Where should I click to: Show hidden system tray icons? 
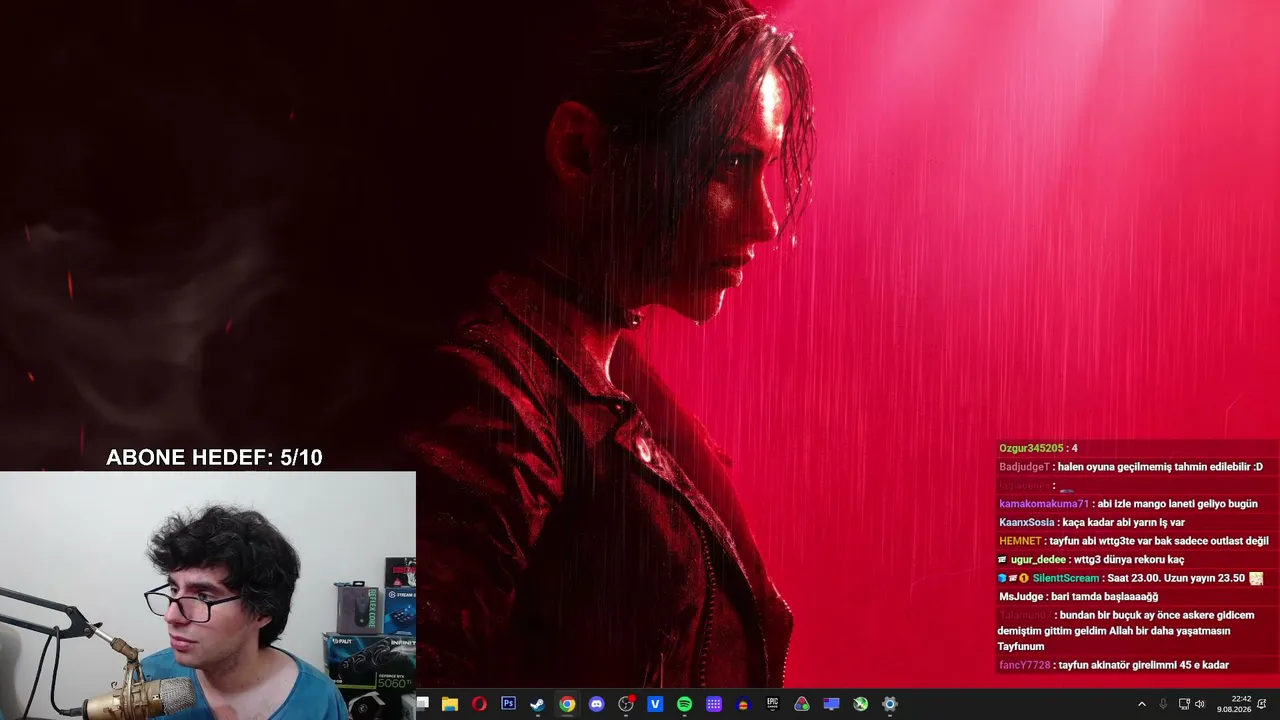coord(1142,704)
